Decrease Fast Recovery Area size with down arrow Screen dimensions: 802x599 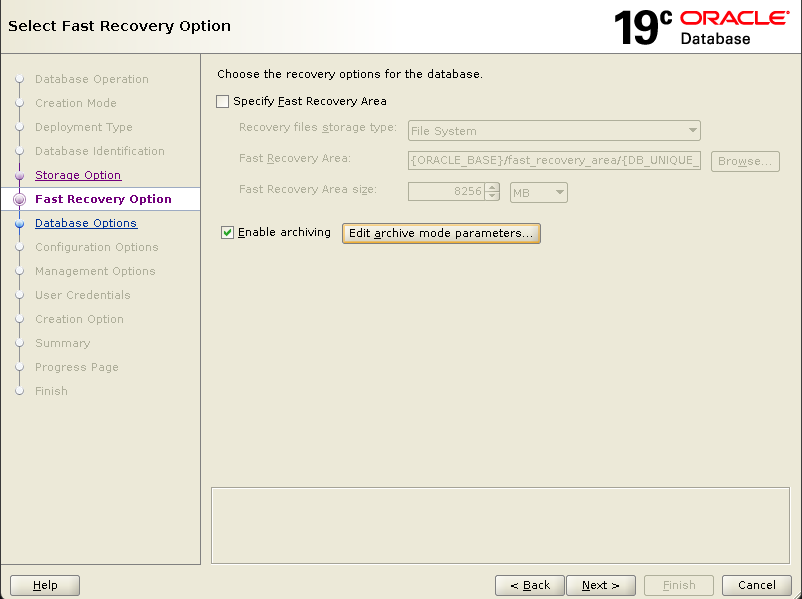pos(492,196)
